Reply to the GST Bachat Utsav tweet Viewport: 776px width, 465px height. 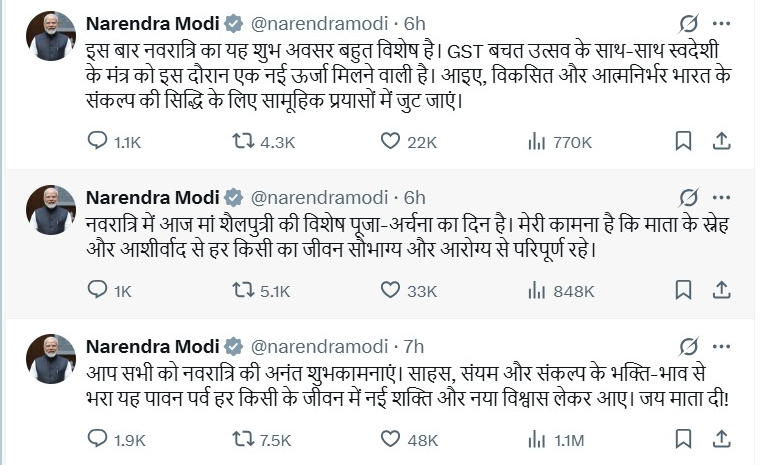[x=98, y=142]
